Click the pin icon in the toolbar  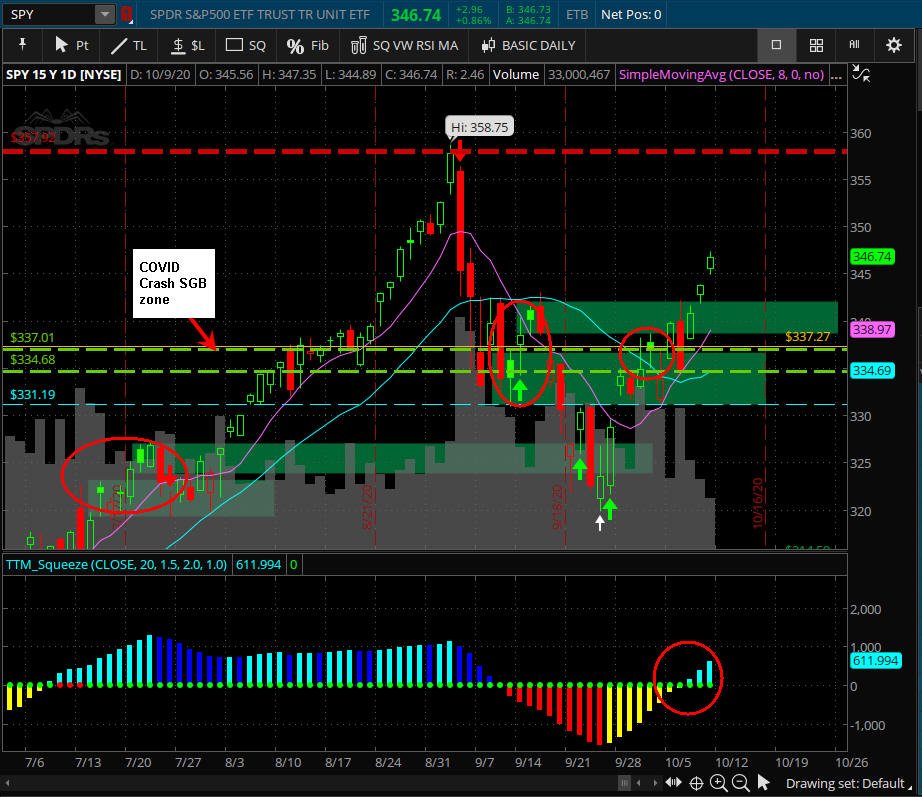point(20,45)
